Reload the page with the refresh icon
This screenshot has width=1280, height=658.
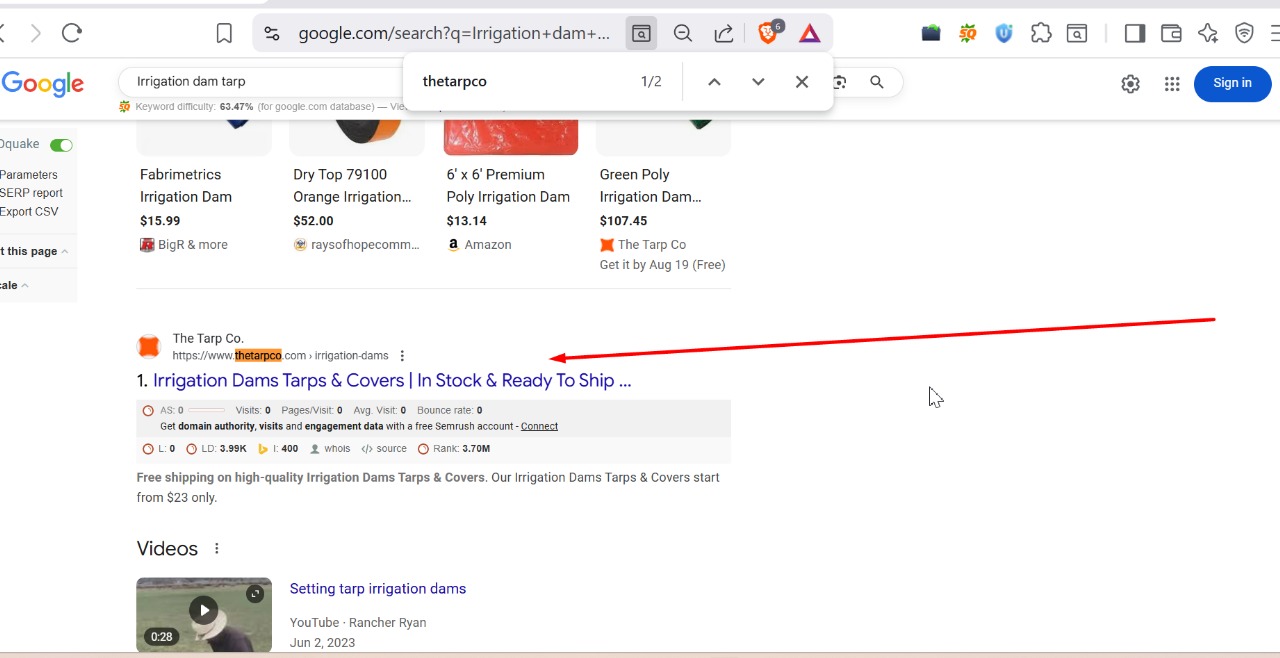click(72, 33)
